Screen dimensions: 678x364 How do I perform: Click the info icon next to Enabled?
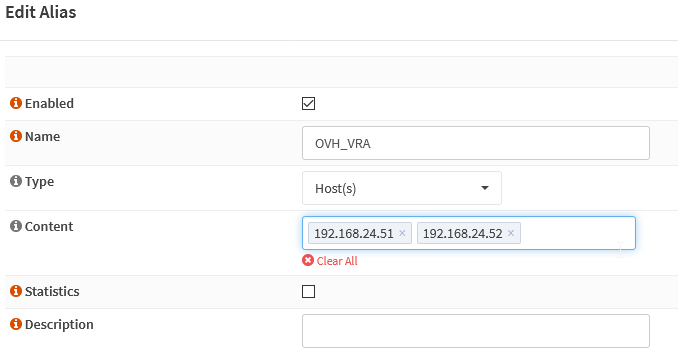point(16,103)
